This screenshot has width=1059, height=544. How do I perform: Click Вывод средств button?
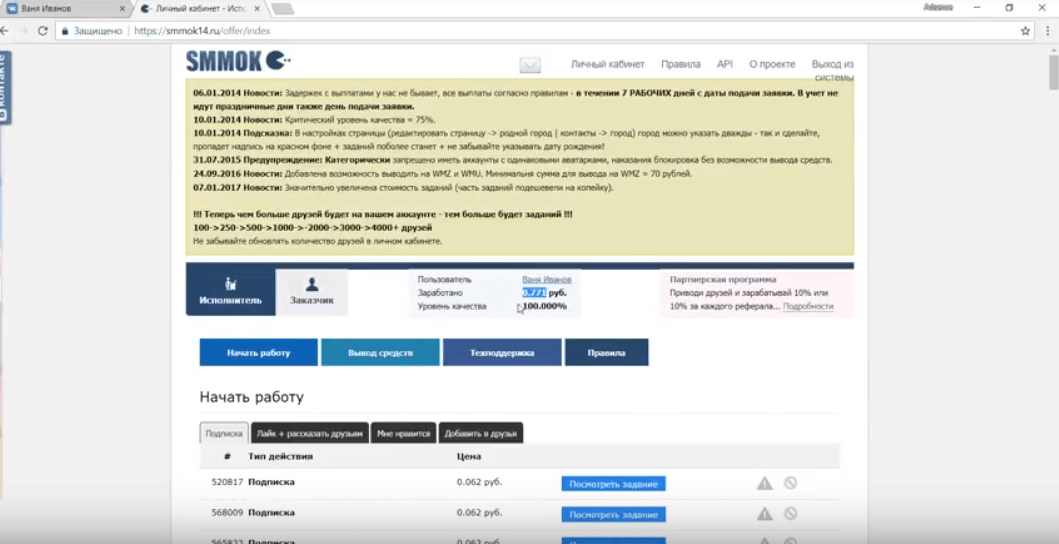click(380, 353)
